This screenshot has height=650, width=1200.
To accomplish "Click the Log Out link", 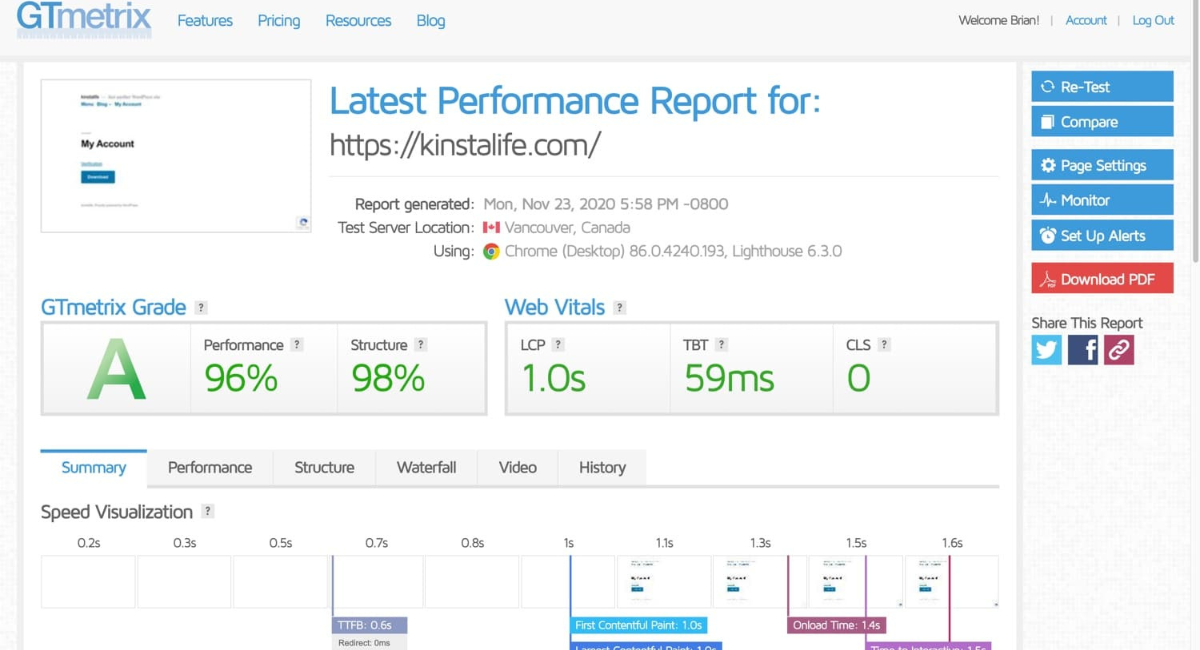I will [1153, 20].
